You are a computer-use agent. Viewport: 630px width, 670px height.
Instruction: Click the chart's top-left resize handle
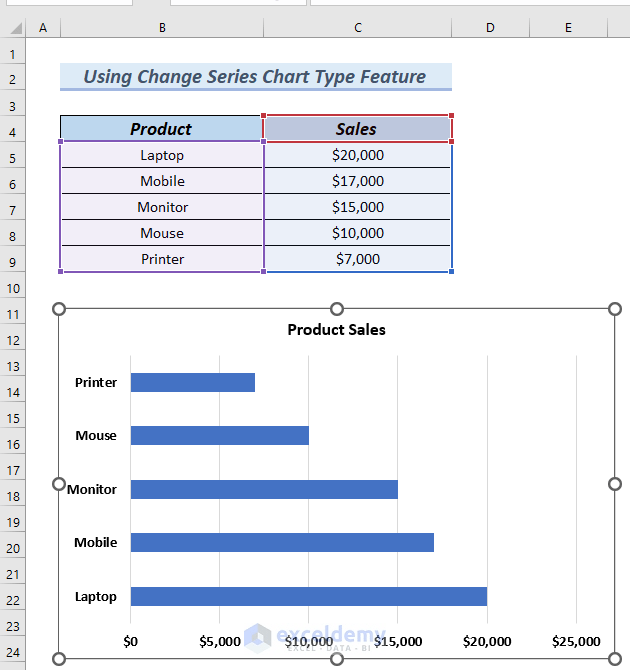[x=59, y=309]
